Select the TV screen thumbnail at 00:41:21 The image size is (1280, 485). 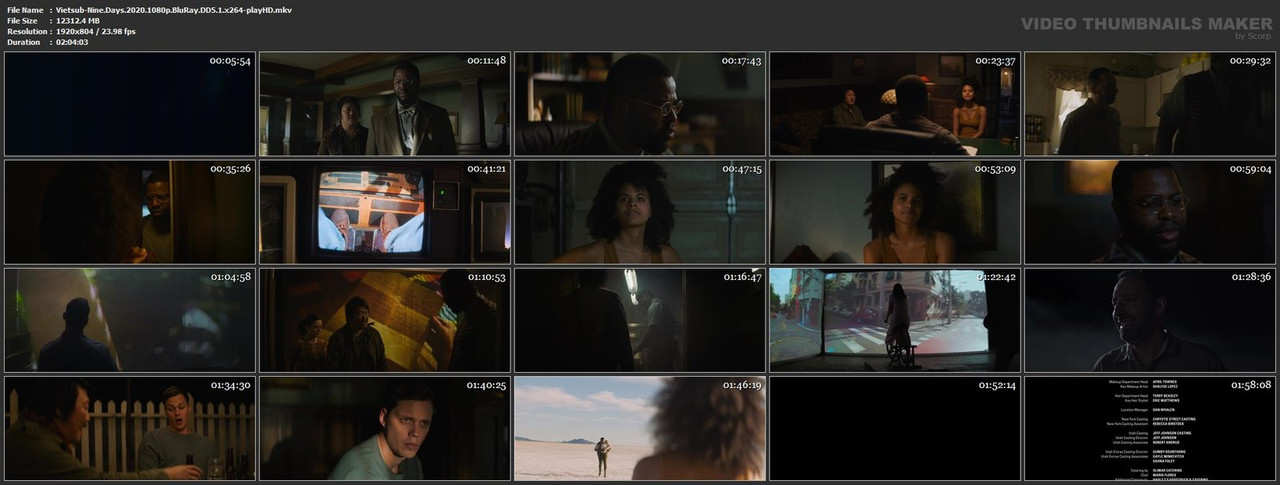tap(385, 212)
